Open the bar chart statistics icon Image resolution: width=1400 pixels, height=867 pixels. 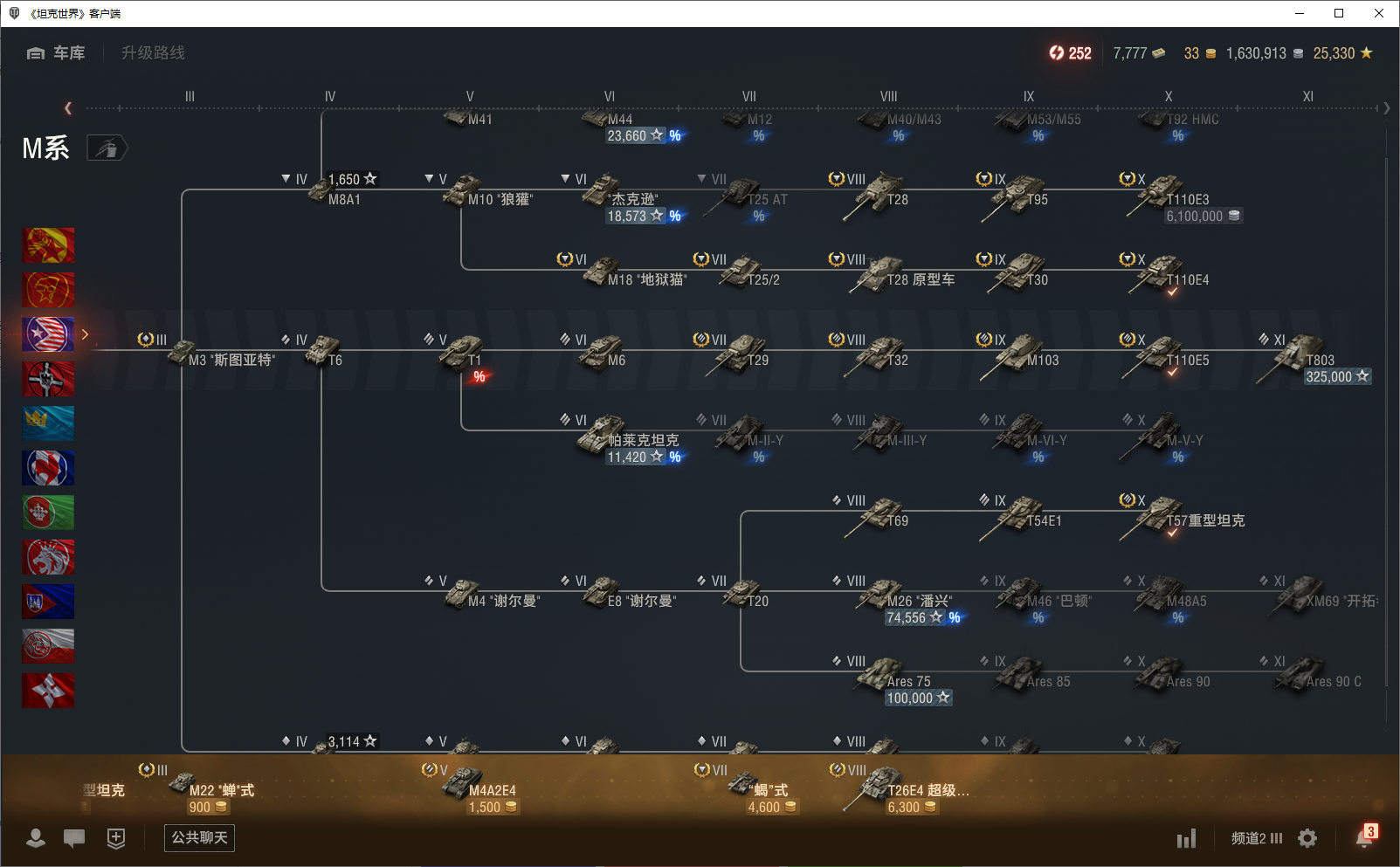[x=1186, y=839]
